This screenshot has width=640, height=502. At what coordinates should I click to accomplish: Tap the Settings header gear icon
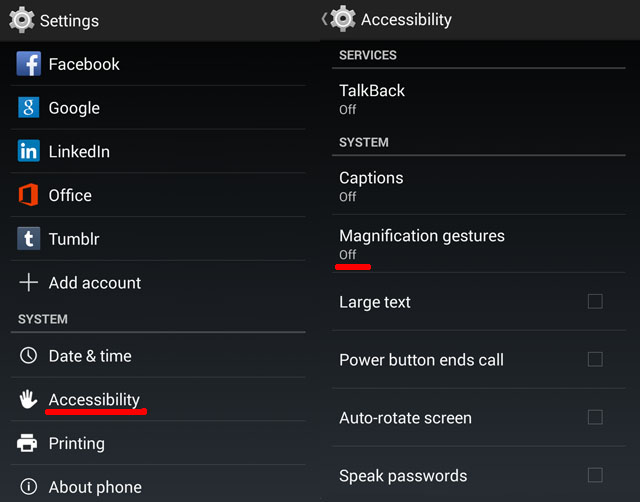(21, 20)
